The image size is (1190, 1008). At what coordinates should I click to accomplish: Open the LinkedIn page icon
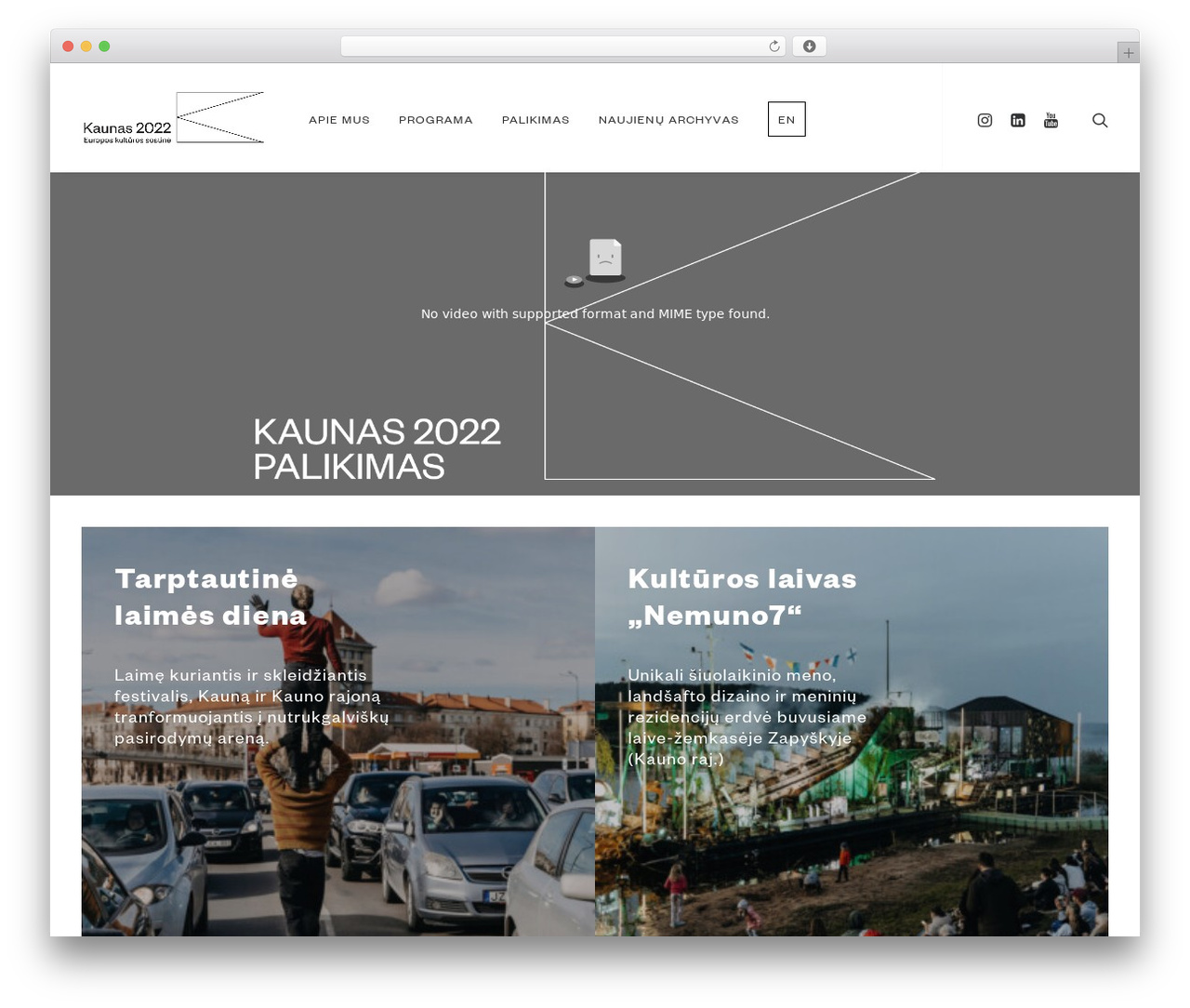[x=1018, y=120]
